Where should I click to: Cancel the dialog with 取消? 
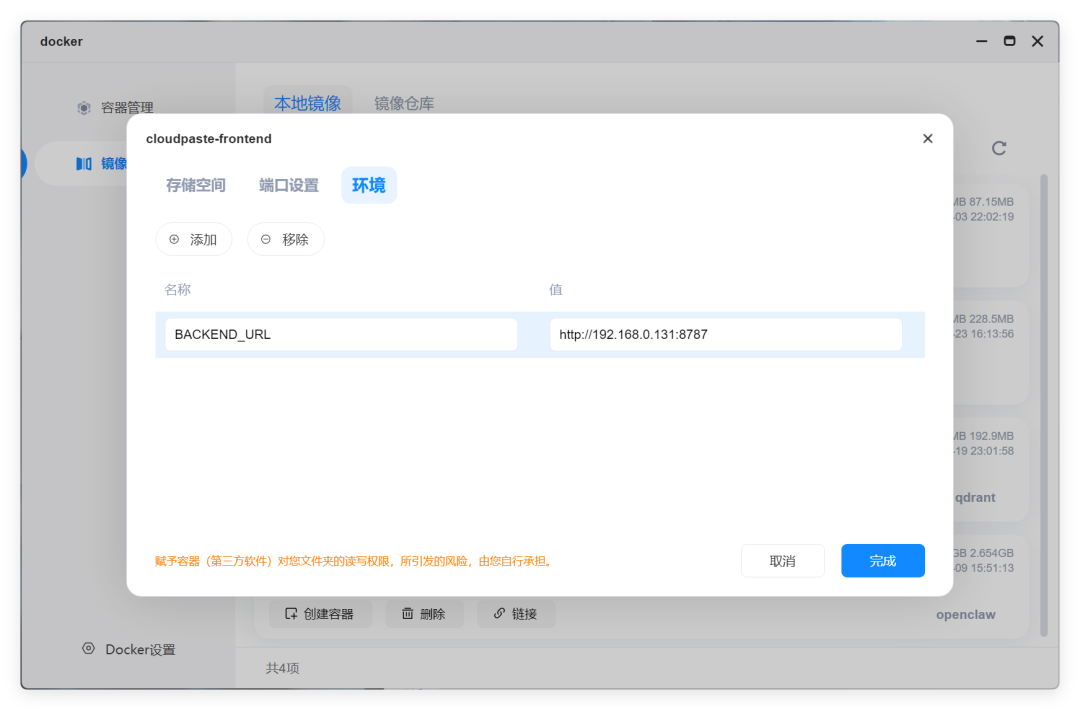[x=783, y=560]
